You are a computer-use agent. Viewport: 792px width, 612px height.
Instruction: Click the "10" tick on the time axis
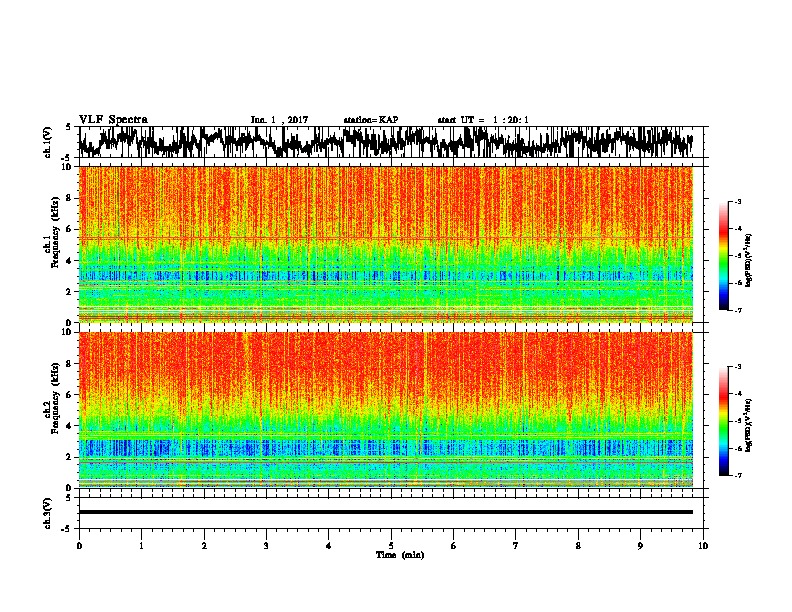[x=703, y=546]
